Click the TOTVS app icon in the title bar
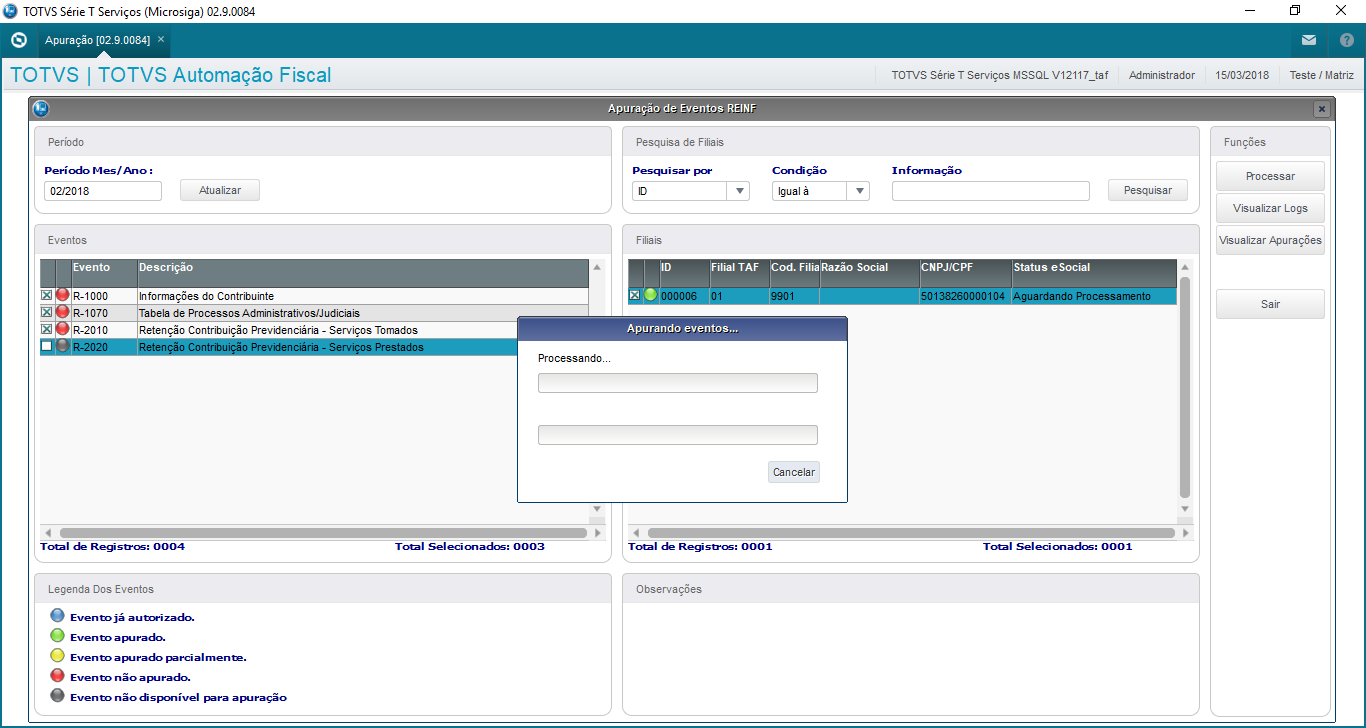Screen dimensions: 1366x728 (x=10, y=10)
